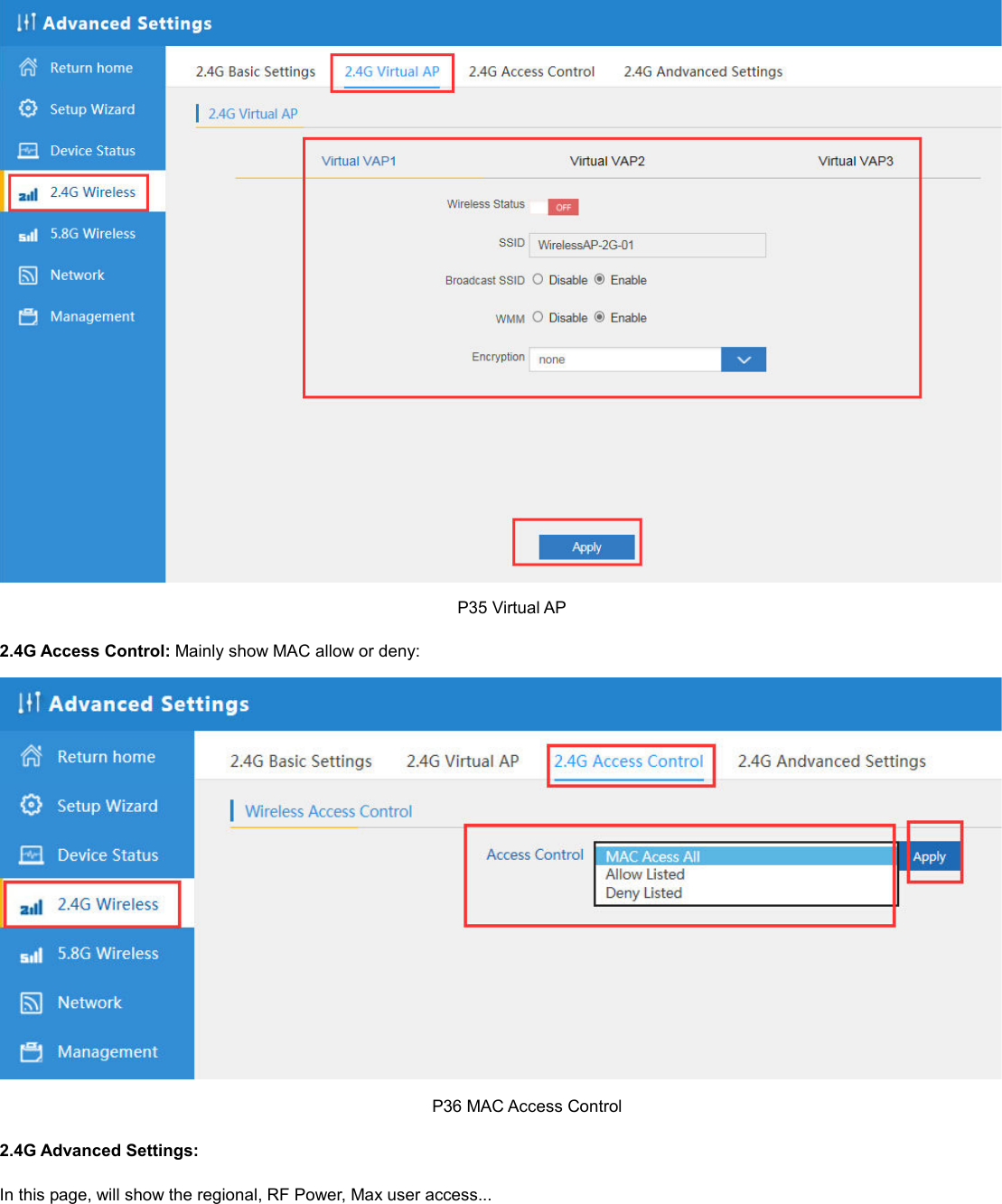Click Return home link in top sidebar
The width and height of the screenshot is (1002, 1204).
tap(91, 68)
